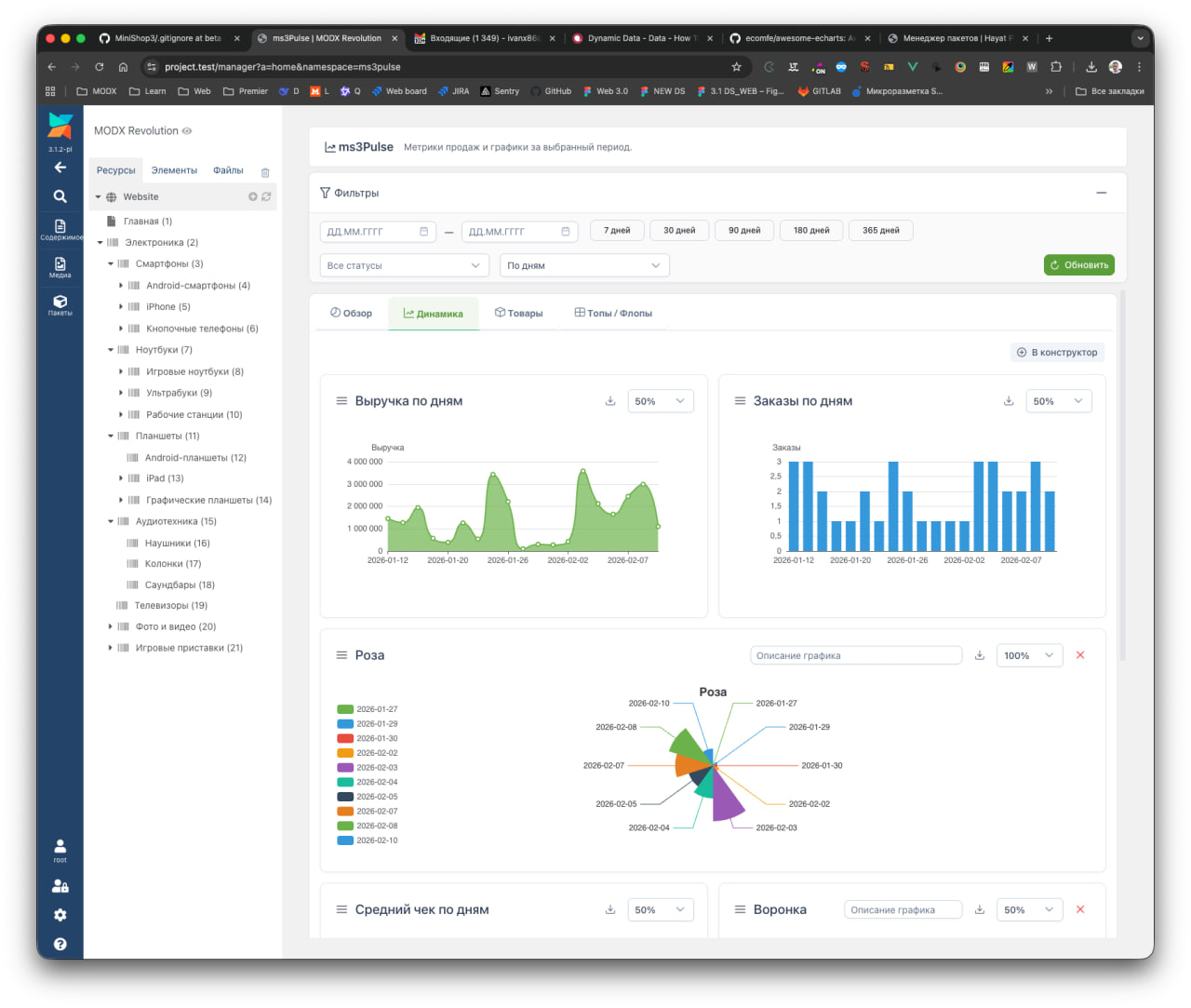
Task: Download the Выручка по дням chart
Action: click(610, 401)
